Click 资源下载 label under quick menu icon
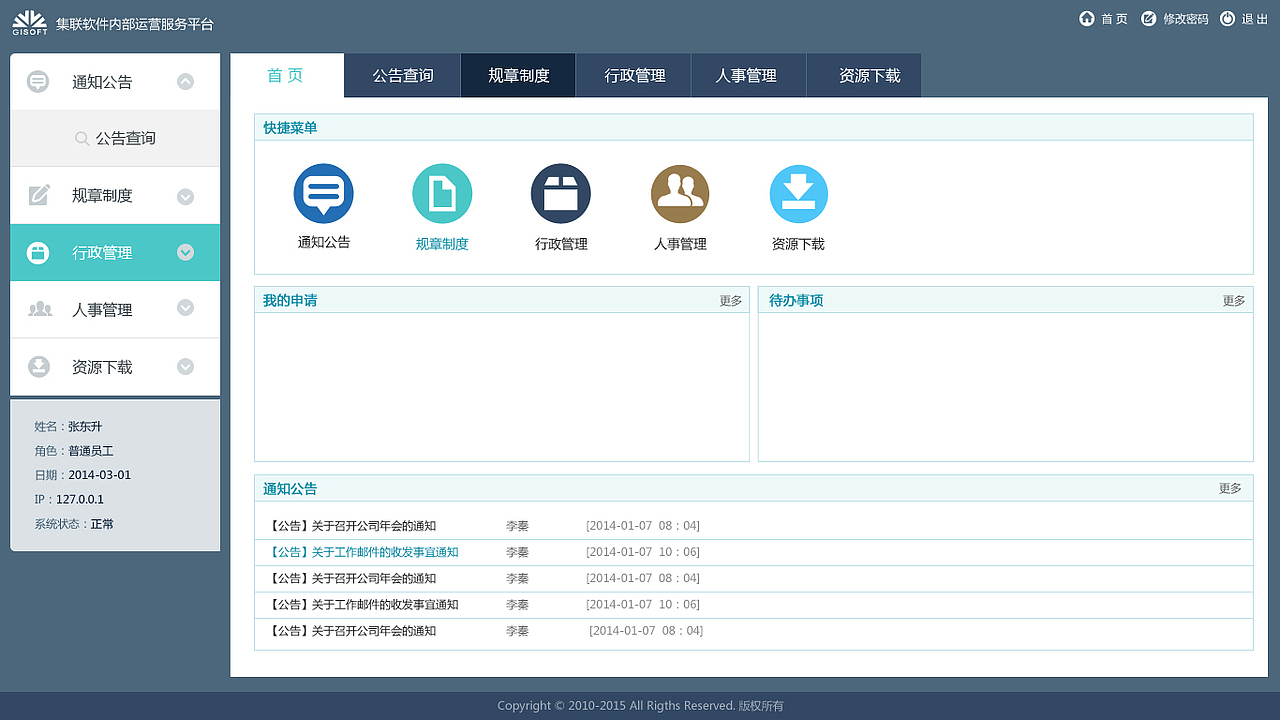Image resolution: width=1280 pixels, height=720 pixels. 798,244
